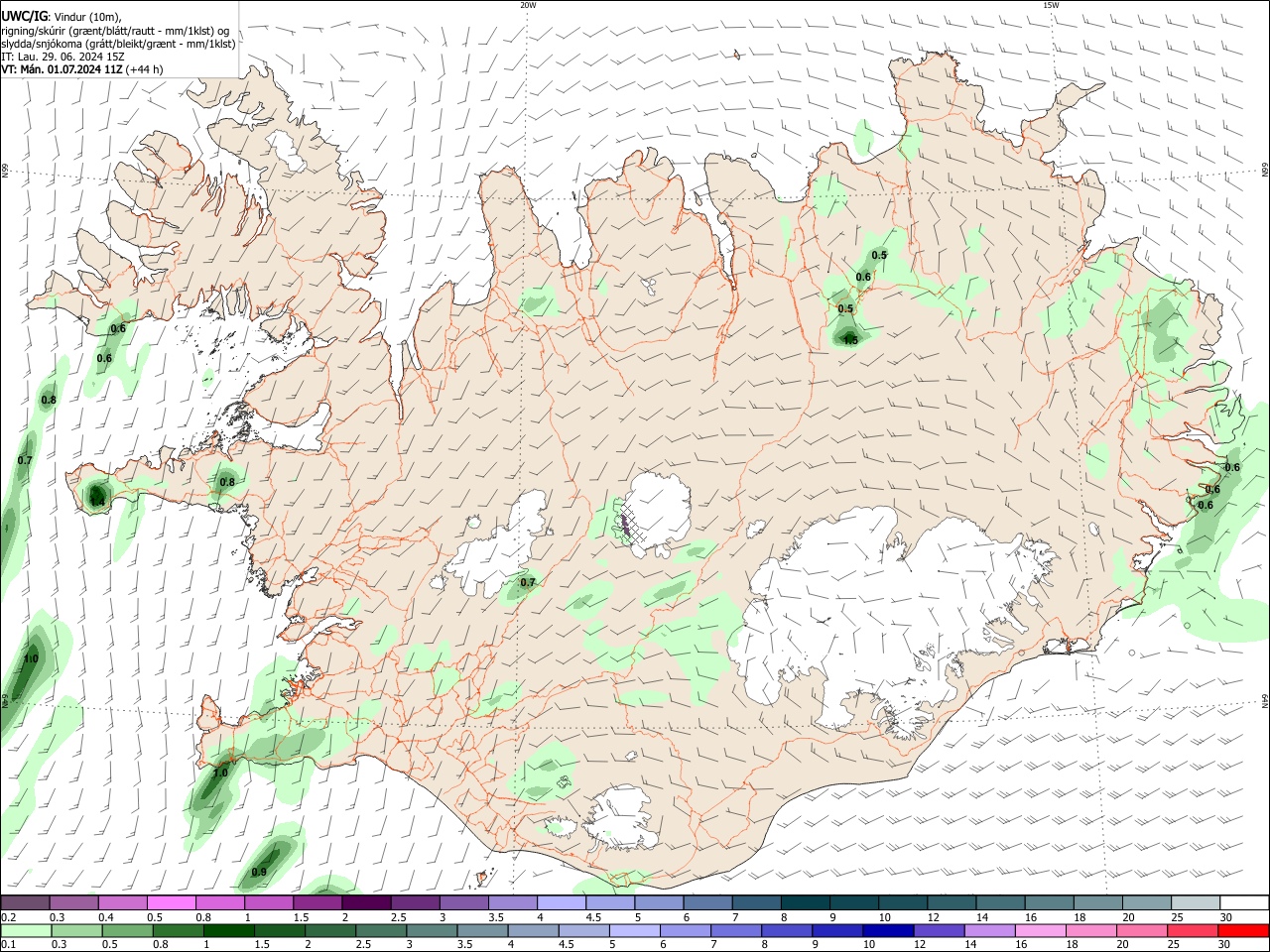The image size is (1270, 952).
Task: Pick the dark teal 8 snow legend swatch
Action: (x=805, y=902)
